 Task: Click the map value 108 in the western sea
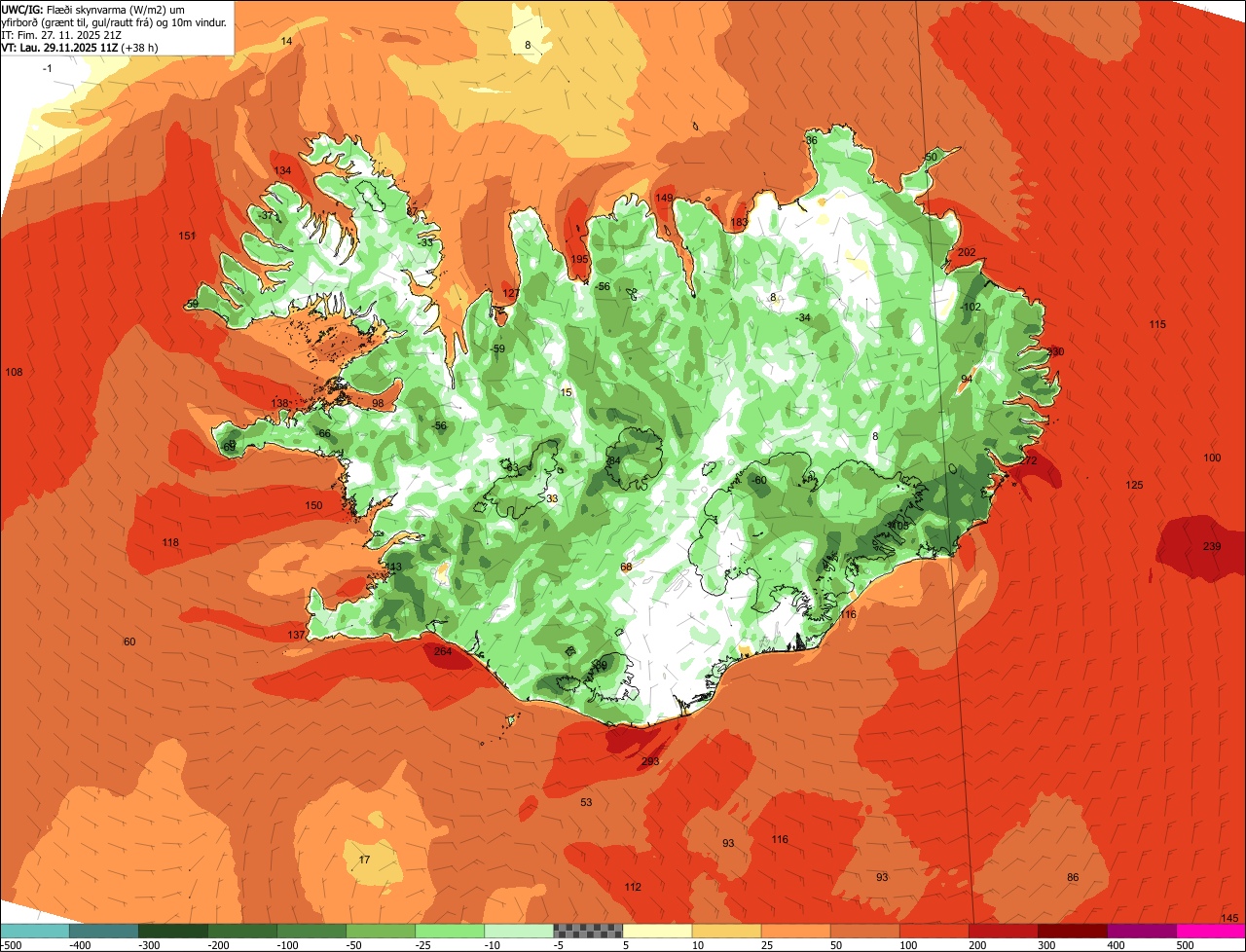(14, 372)
